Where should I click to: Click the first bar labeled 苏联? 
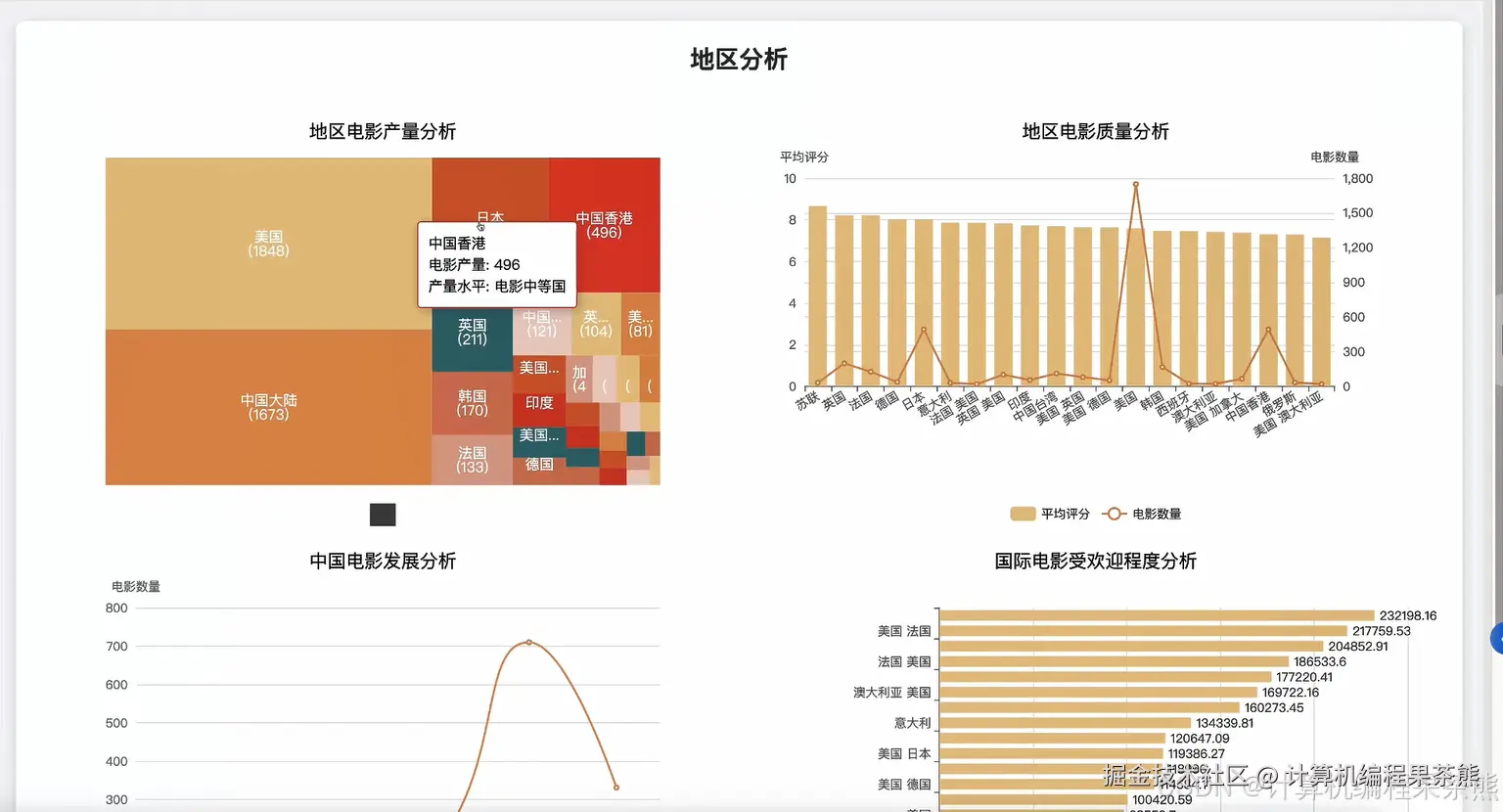click(x=817, y=295)
